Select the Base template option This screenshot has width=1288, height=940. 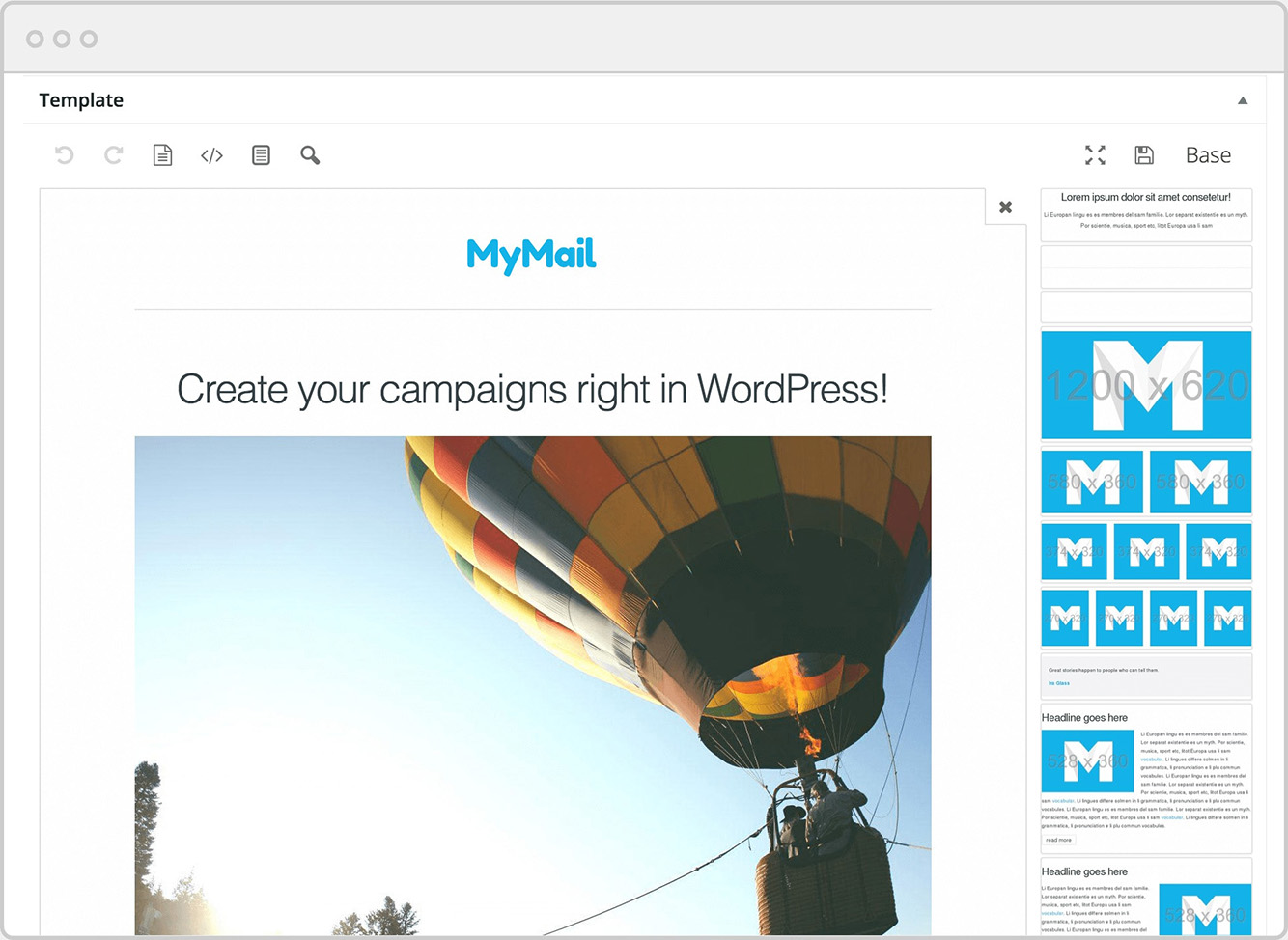point(1208,154)
